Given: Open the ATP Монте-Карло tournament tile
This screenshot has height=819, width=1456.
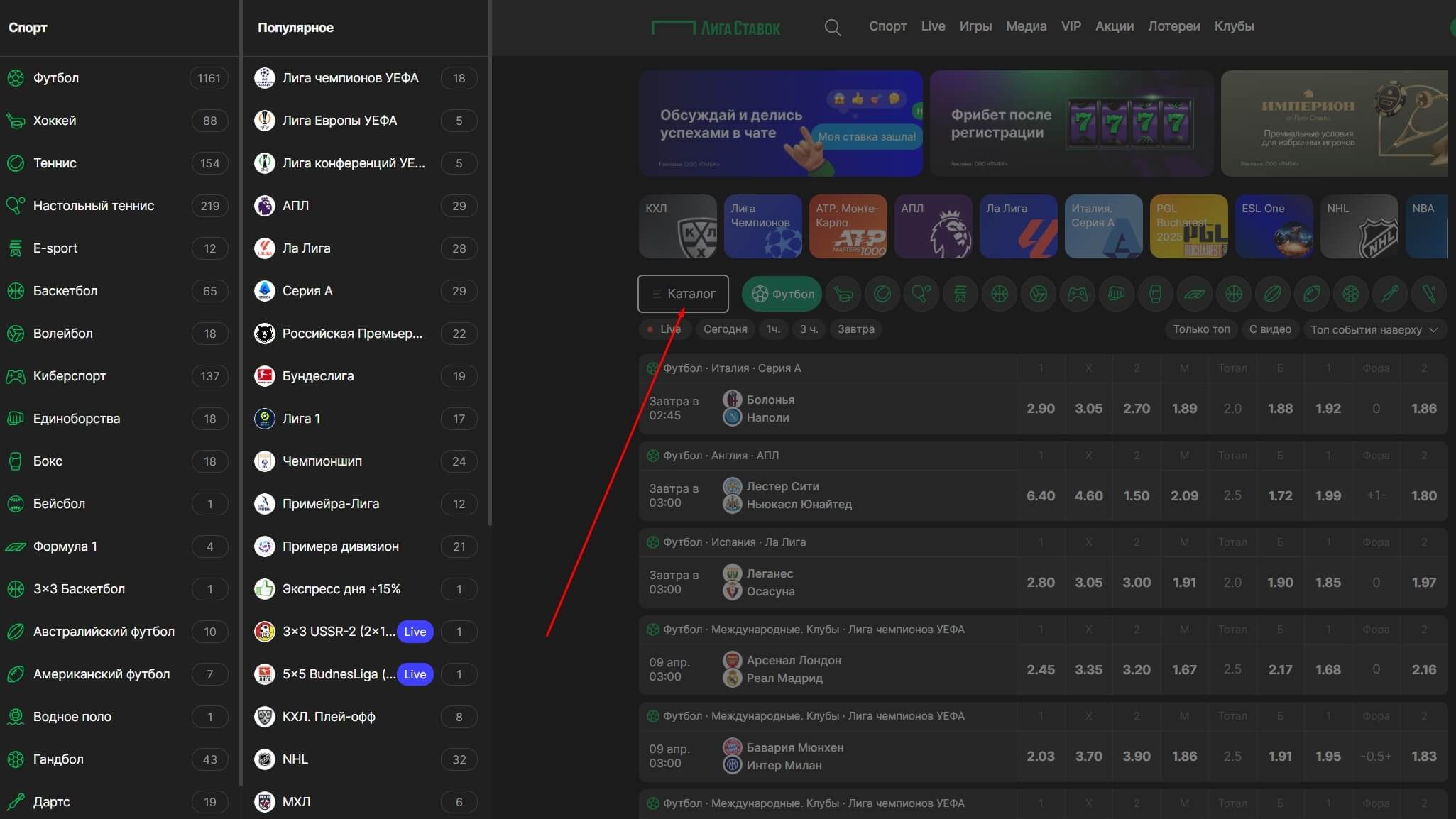Looking at the screenshot, I should click(x=848, y=226).
